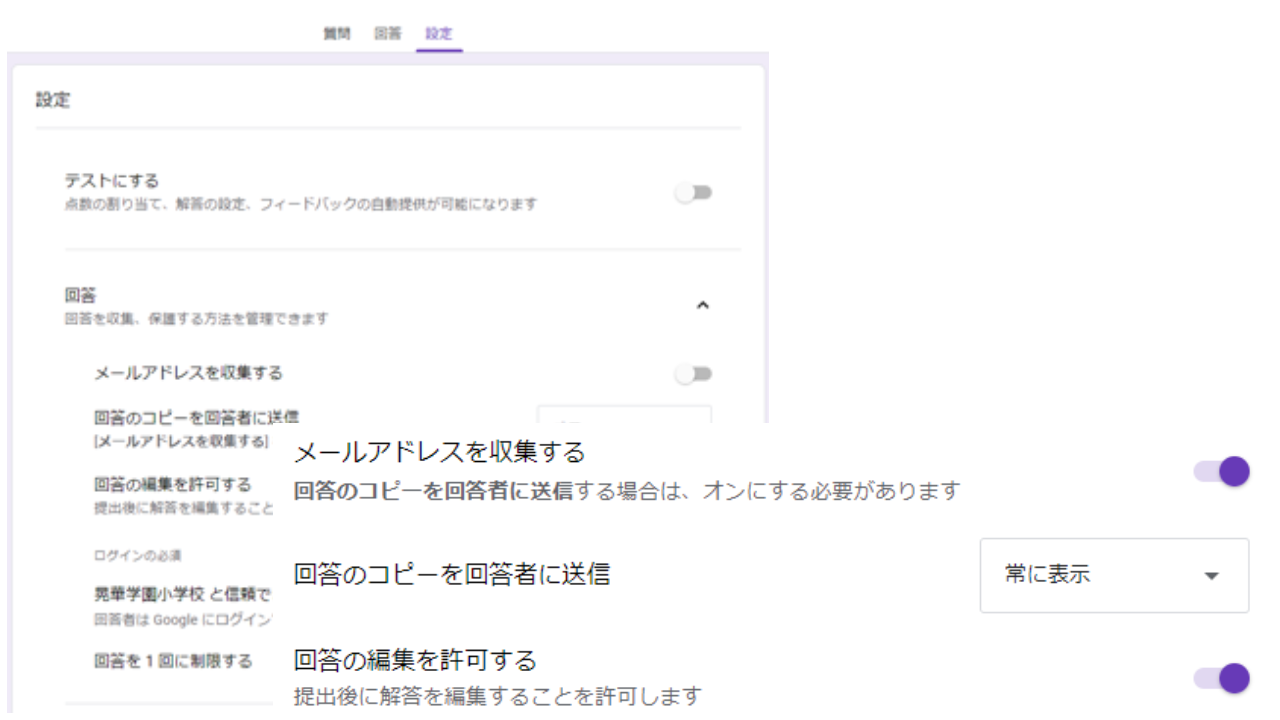Viewport: 1280px width, 720px height.
Task: Click the large 回答の編集を許可する label
Action: coord(414,660)
